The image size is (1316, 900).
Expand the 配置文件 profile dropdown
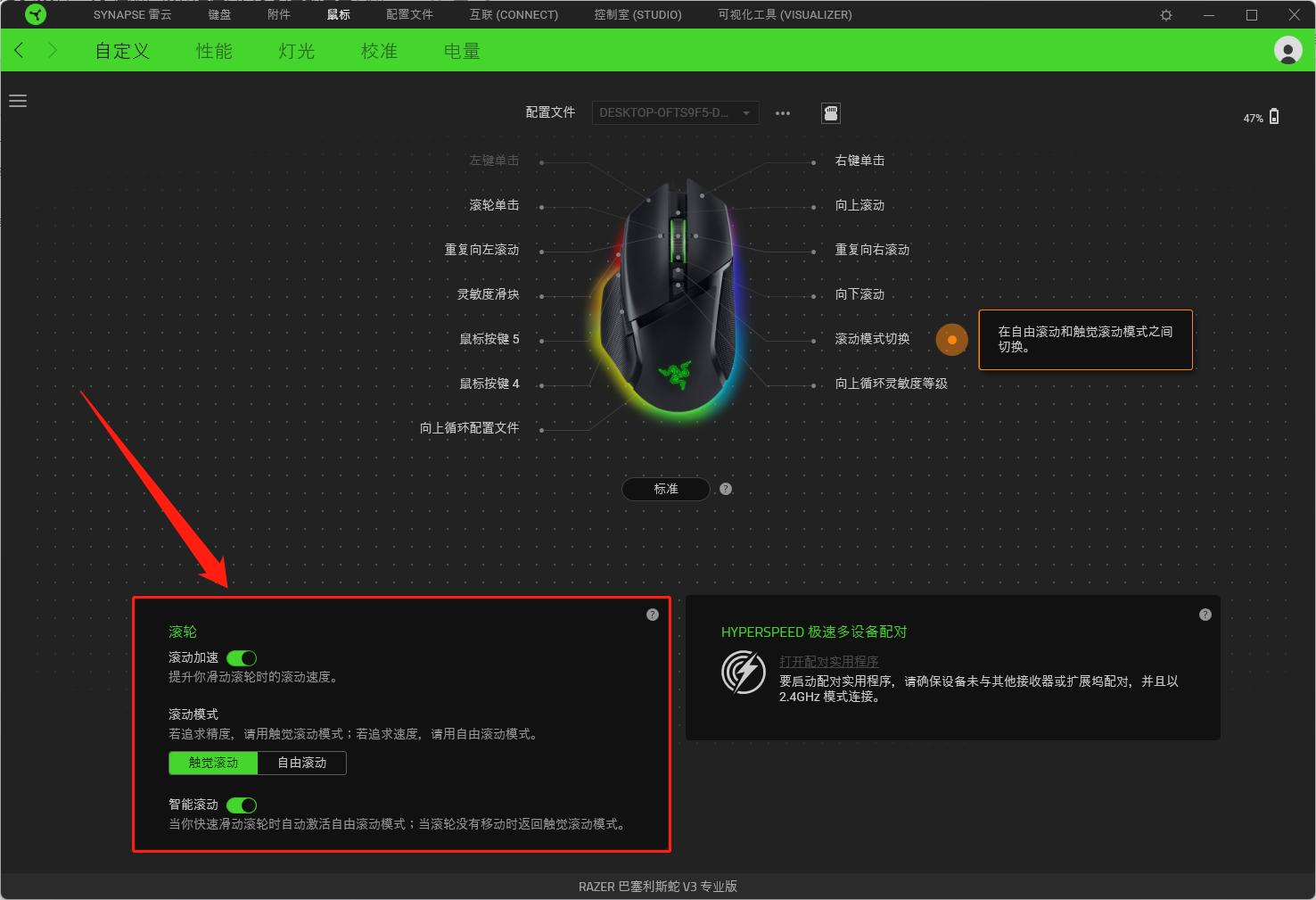point(676,113)
